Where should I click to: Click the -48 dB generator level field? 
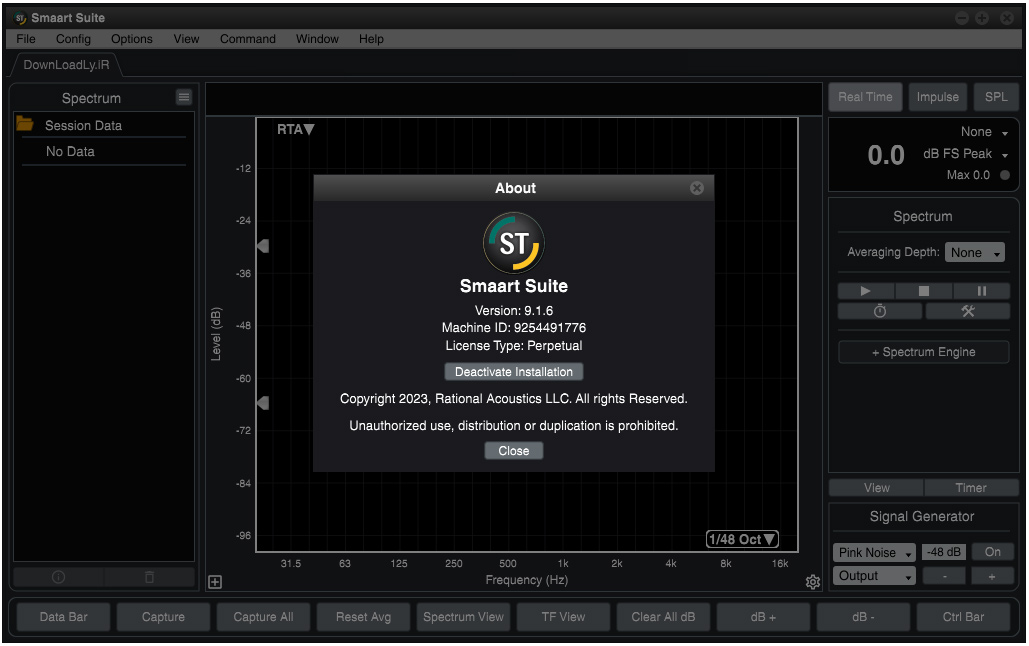[x=944, y=552]
